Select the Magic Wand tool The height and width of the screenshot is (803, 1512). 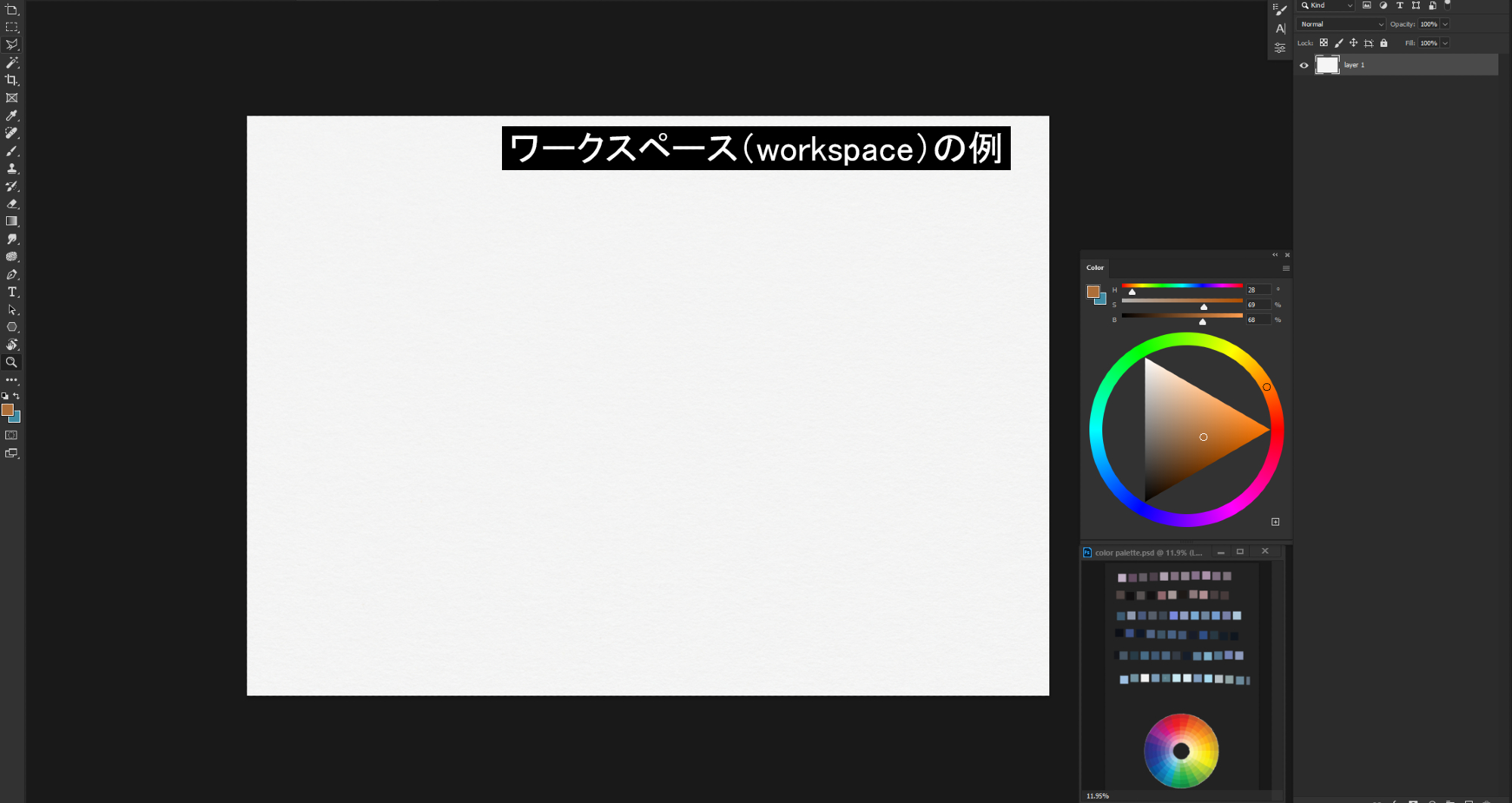click(x=11, y=63)
